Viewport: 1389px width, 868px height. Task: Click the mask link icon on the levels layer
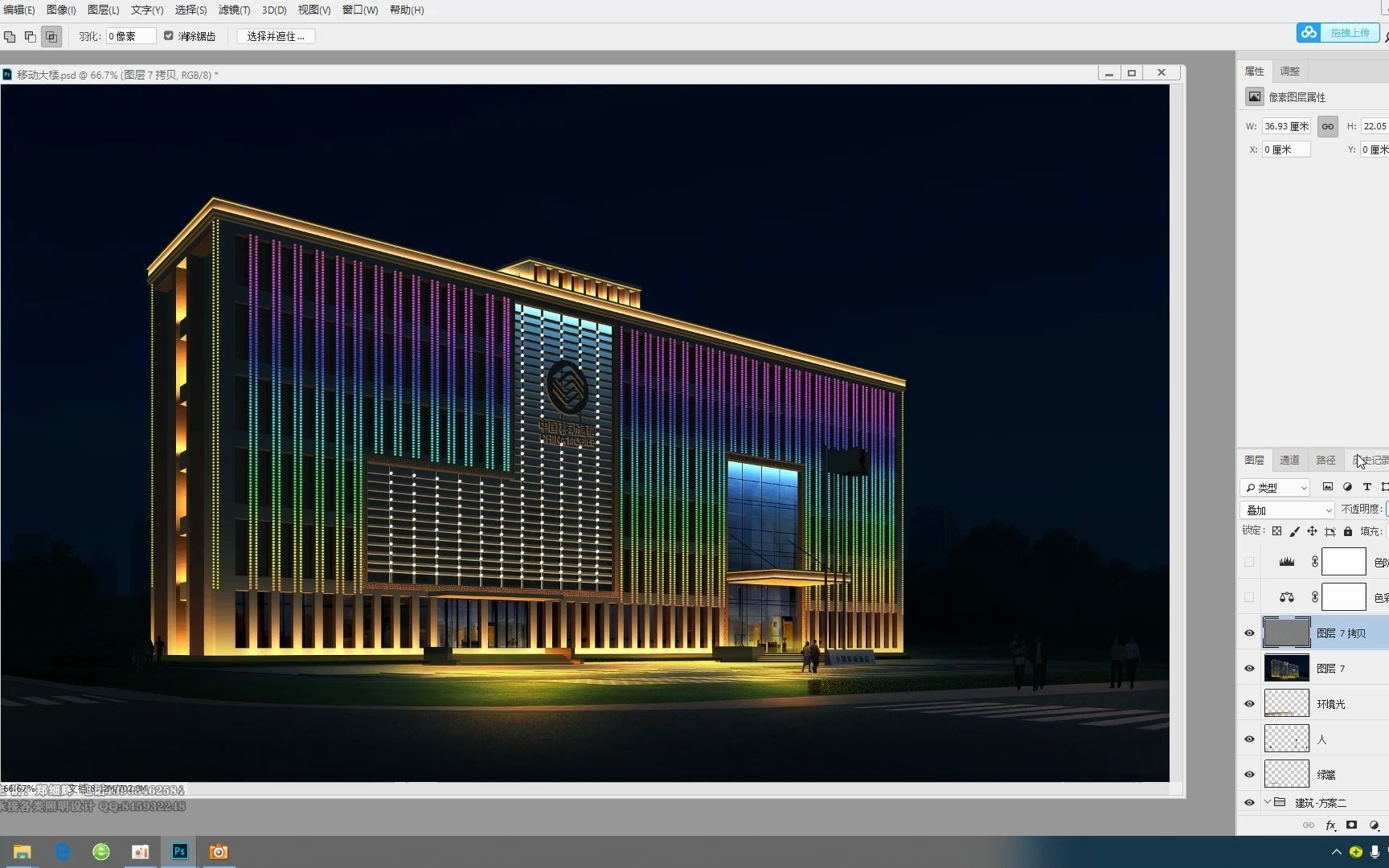[1315, 562]
